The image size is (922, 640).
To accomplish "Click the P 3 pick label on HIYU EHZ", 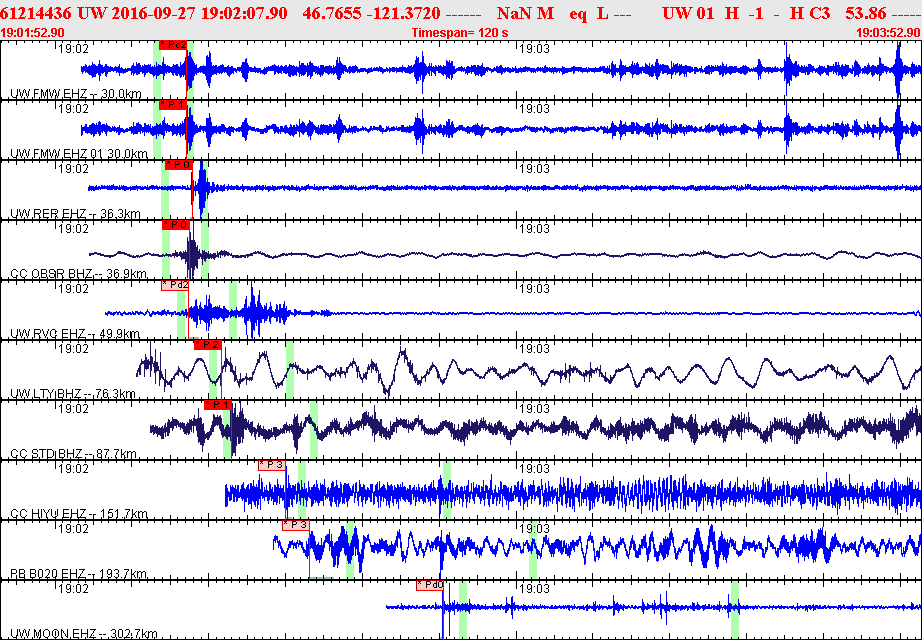I will pyautogui.click(x=272, y=465).
